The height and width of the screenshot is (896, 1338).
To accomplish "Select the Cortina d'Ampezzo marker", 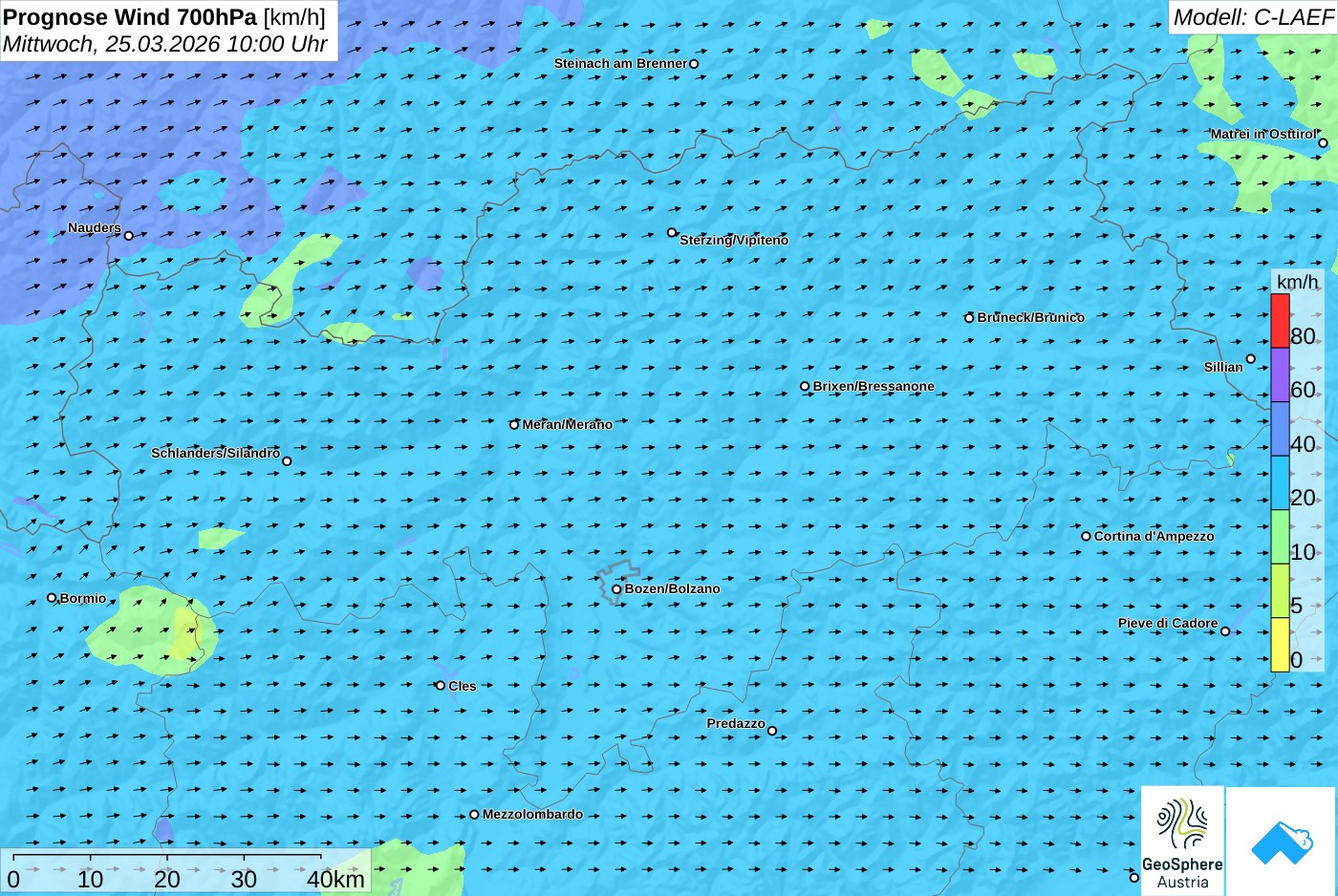I will pos(1086,536).
